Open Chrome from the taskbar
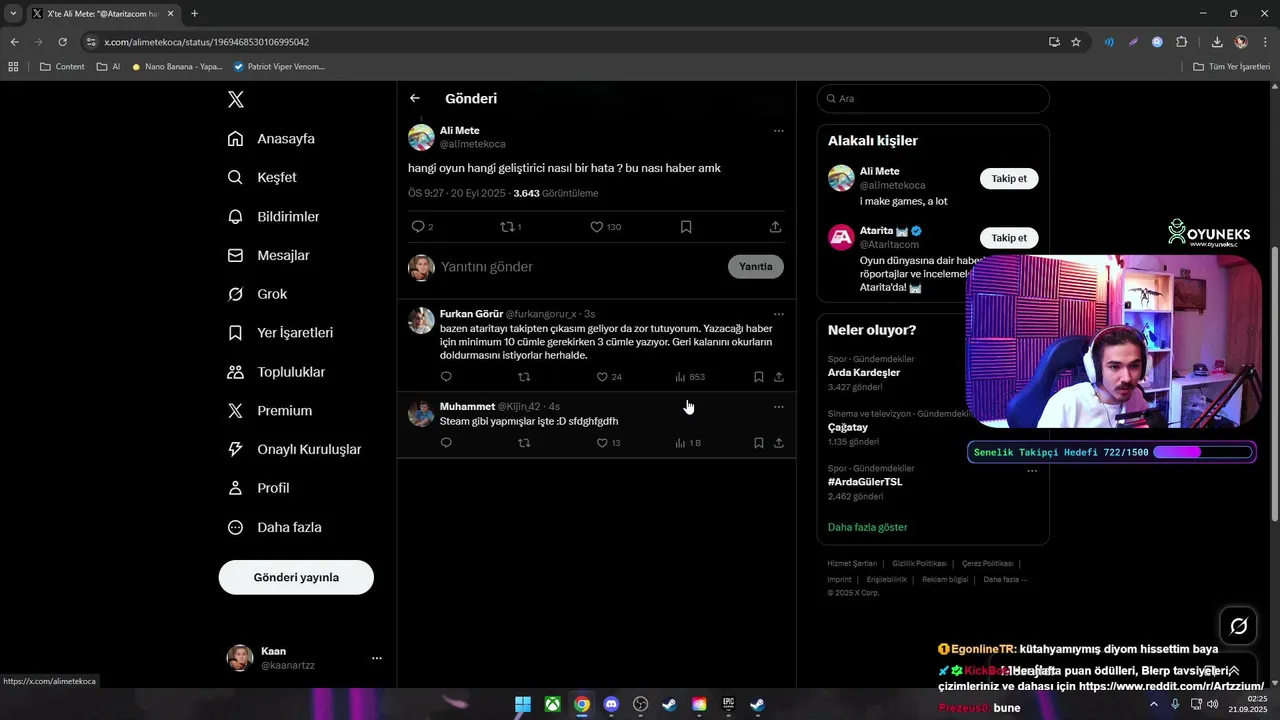The width and height of the screenshot is (1280, 720). (582, 704)
